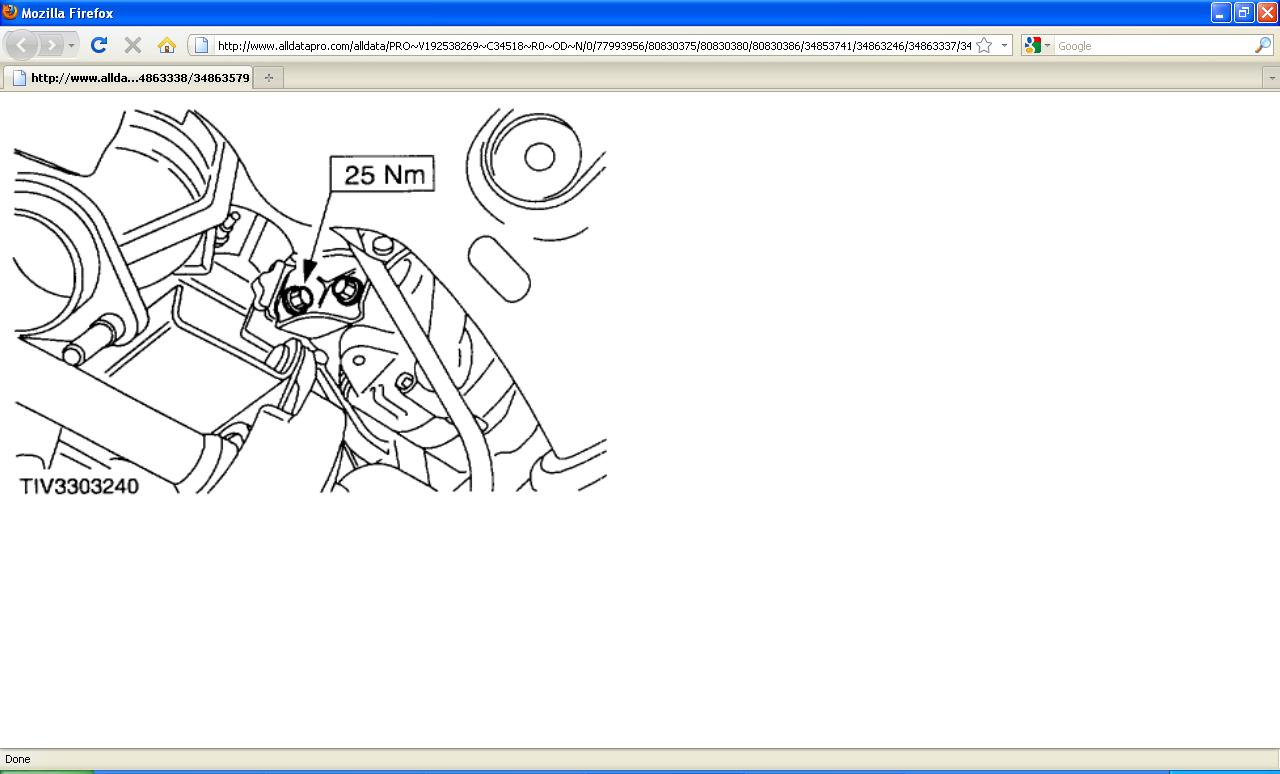This screenshot has height=774, width=1280.
Task: Click the Back navigation arrow
Action: (x=22, y=45)
